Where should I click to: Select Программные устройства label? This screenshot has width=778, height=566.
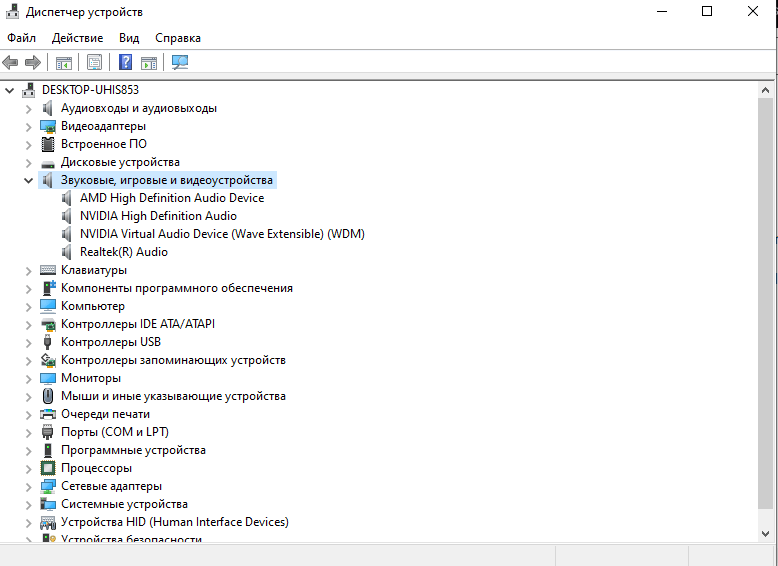tap(133, 450)
